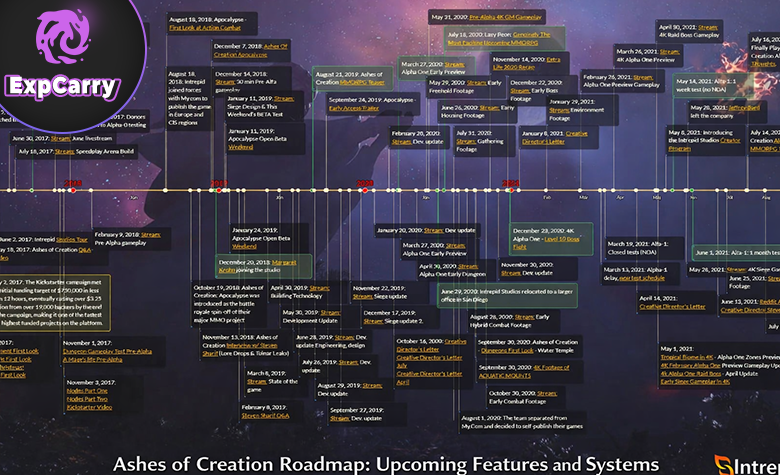Open Stream link for Gathering Footage
The width and height of the screenshot is (780, 475).
tap(466, 141)
